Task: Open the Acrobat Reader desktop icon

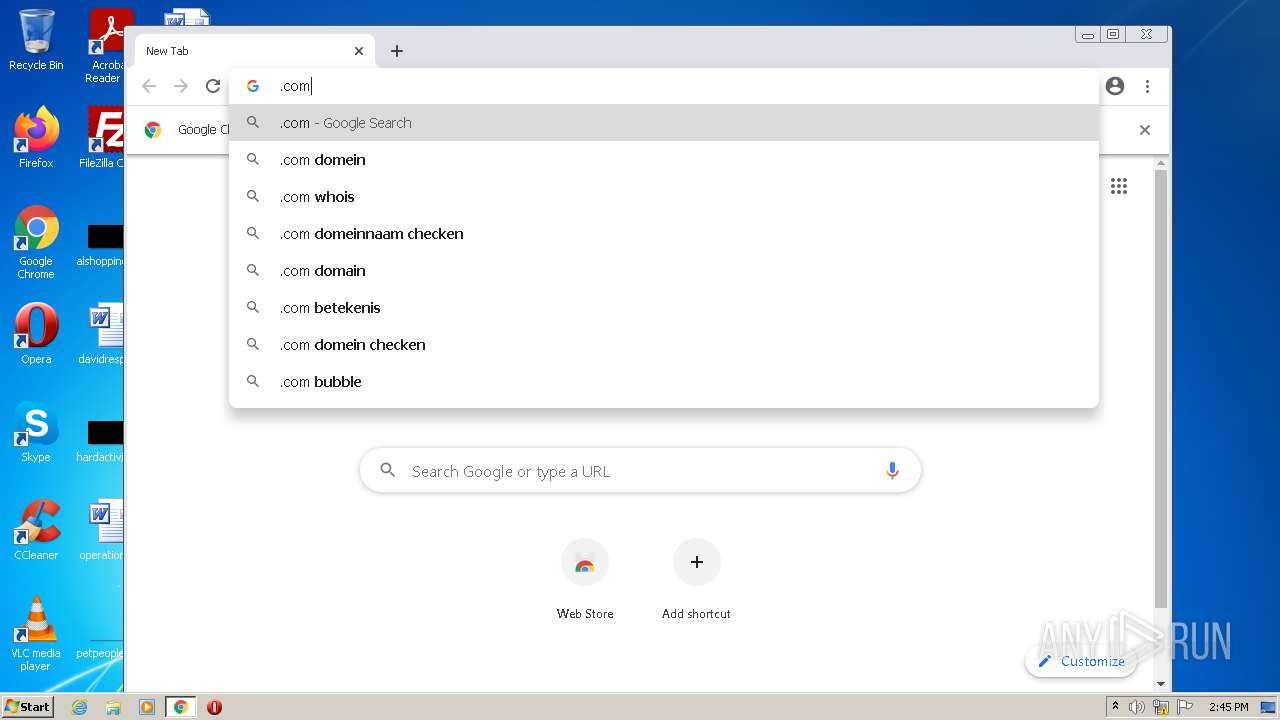Action: pos(107,46)
